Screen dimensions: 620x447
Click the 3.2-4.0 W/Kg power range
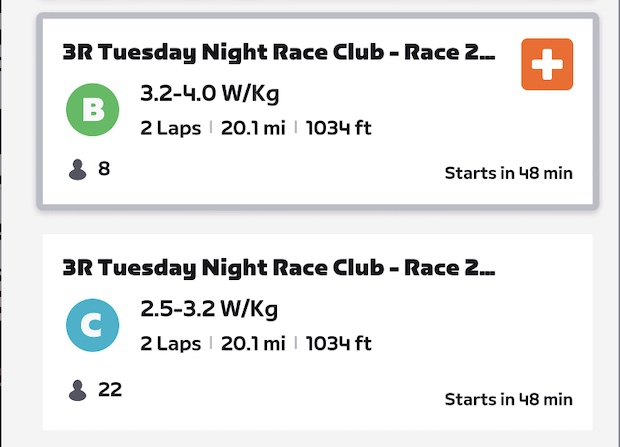point(209,97)
